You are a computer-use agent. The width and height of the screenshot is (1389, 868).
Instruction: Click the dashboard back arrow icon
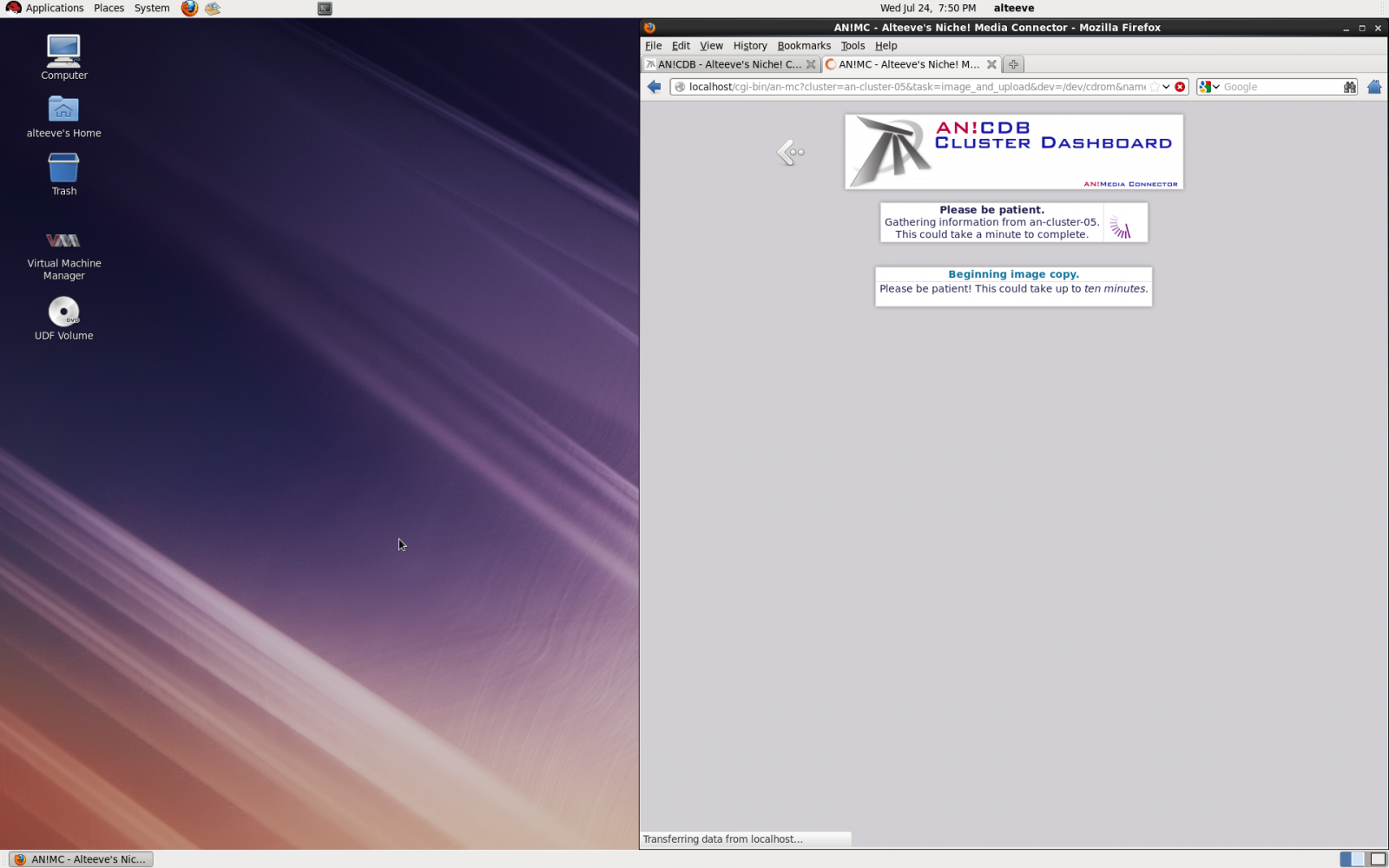[790, 153]
